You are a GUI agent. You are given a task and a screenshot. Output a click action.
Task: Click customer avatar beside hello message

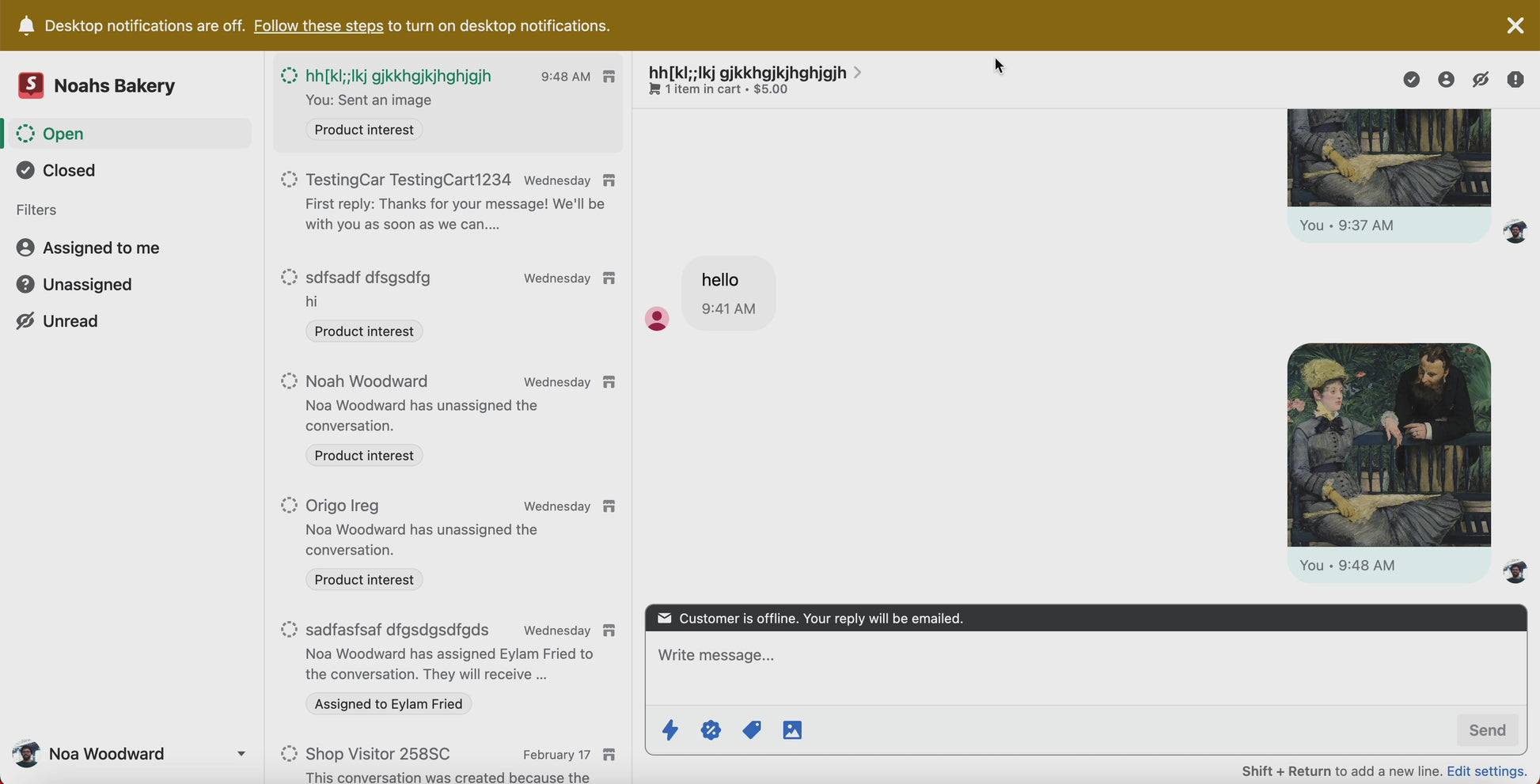click(x=657, y=318)
